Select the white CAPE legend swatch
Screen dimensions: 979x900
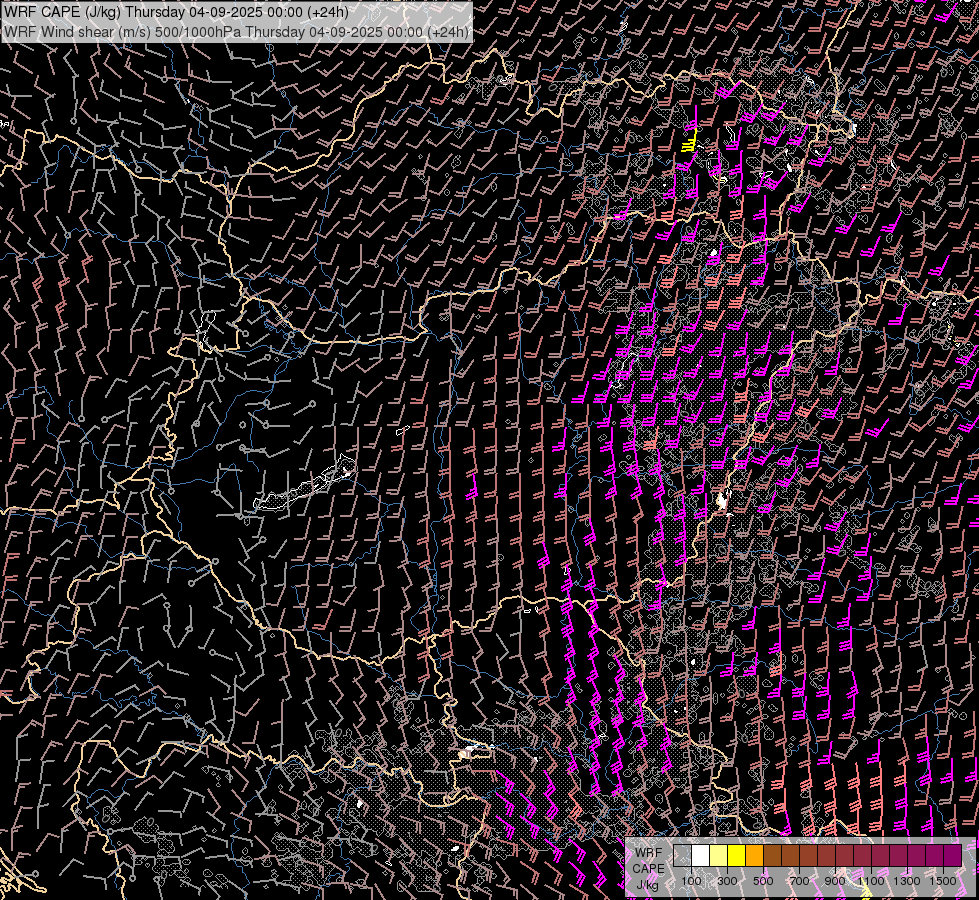[701, 855]
